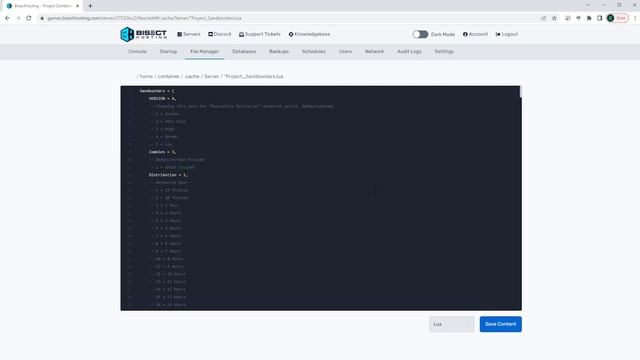The width and height of the screenshot is (640, 360).
Task: Click the BisectHosting logo
Action: pos(144,34)
